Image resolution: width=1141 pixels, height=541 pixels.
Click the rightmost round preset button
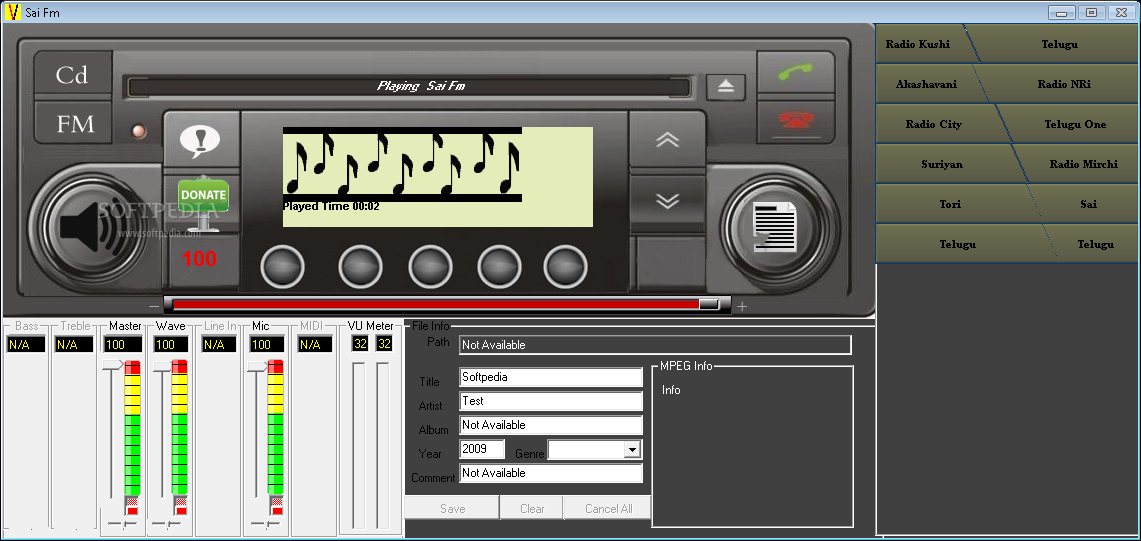point(565,267)
